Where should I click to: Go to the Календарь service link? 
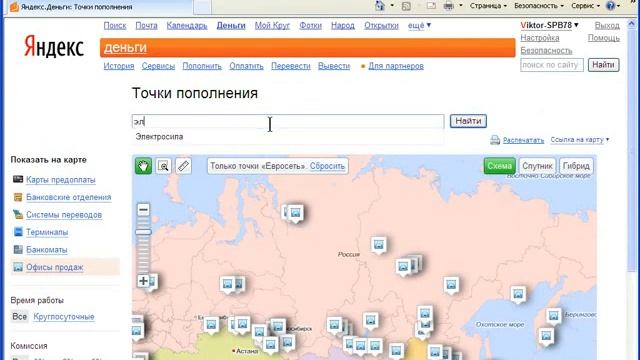[x=187, y=25]
